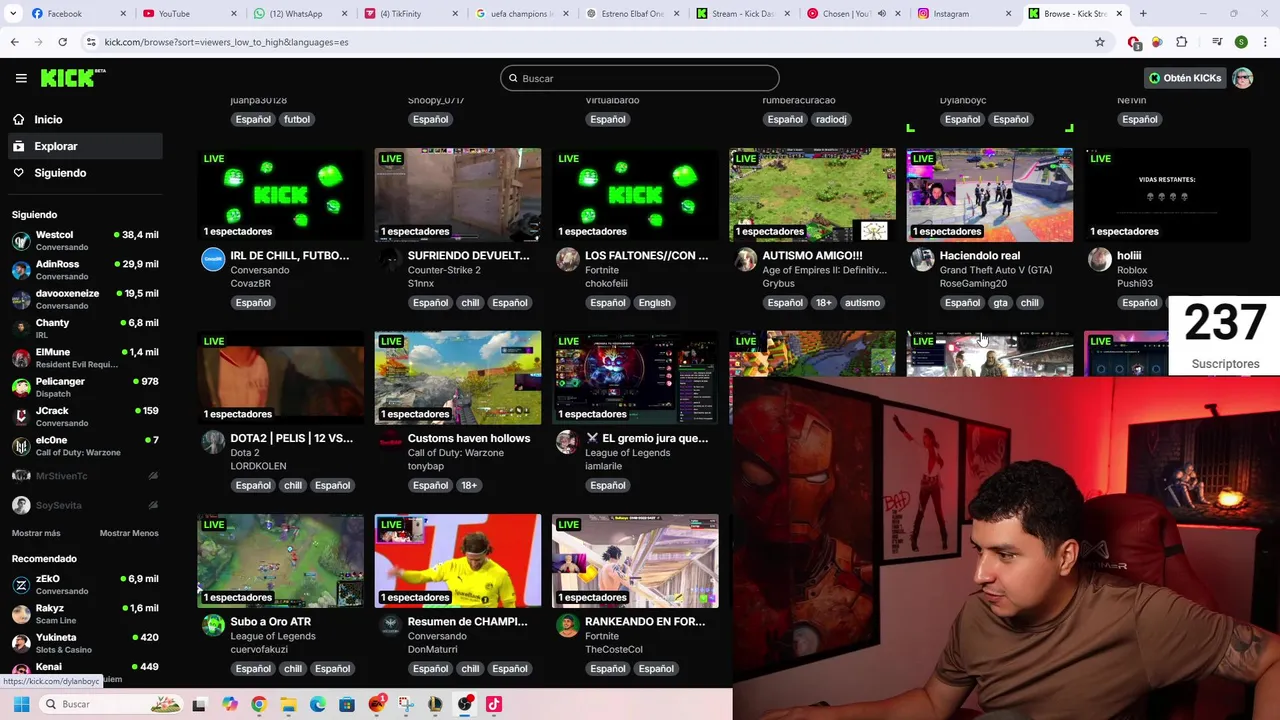
Task: Click Grybus streamer avatar
Action: click(745, 260)
